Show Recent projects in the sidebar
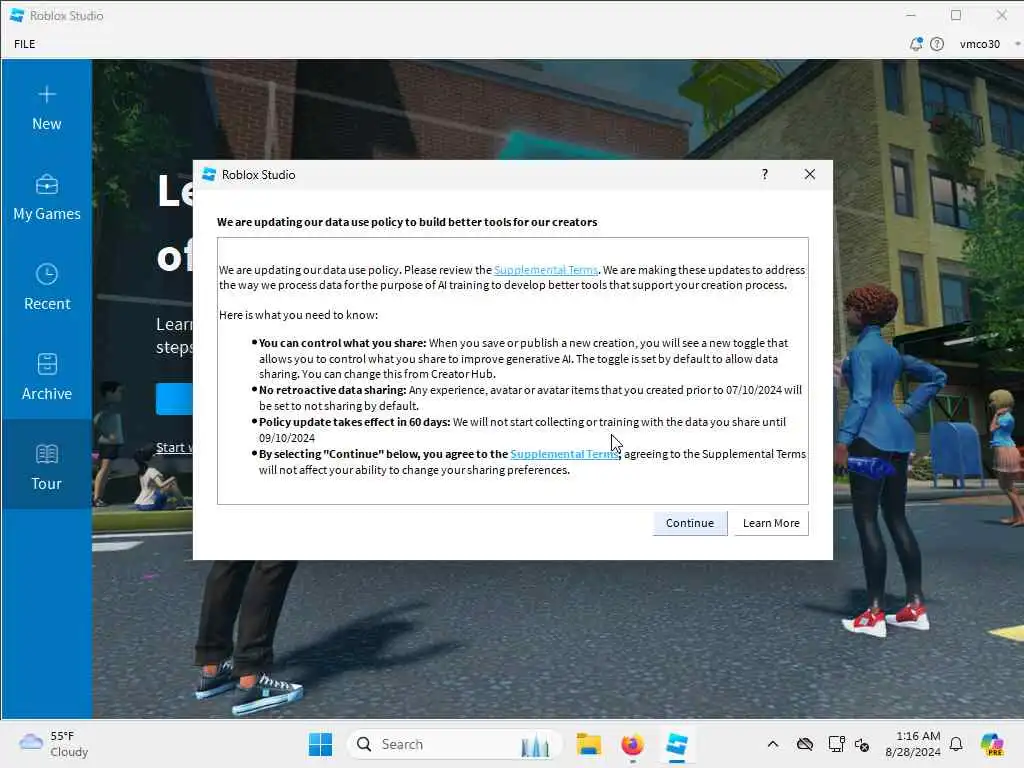The width and height of the screenshot is (1024, 768). point(46,288)
